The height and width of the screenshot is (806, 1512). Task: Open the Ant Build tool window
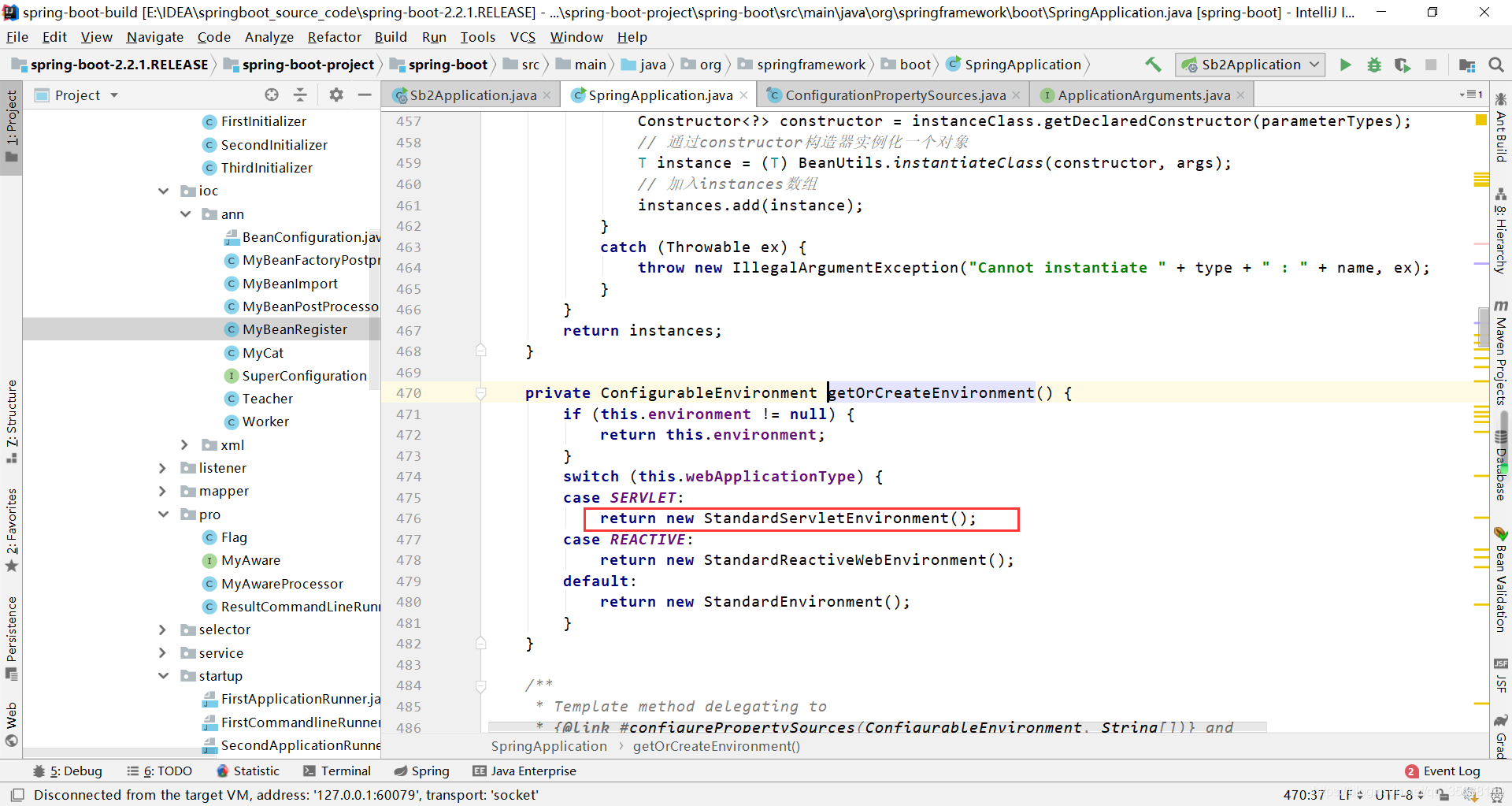pyautogui.click(x=1501, y=128)
